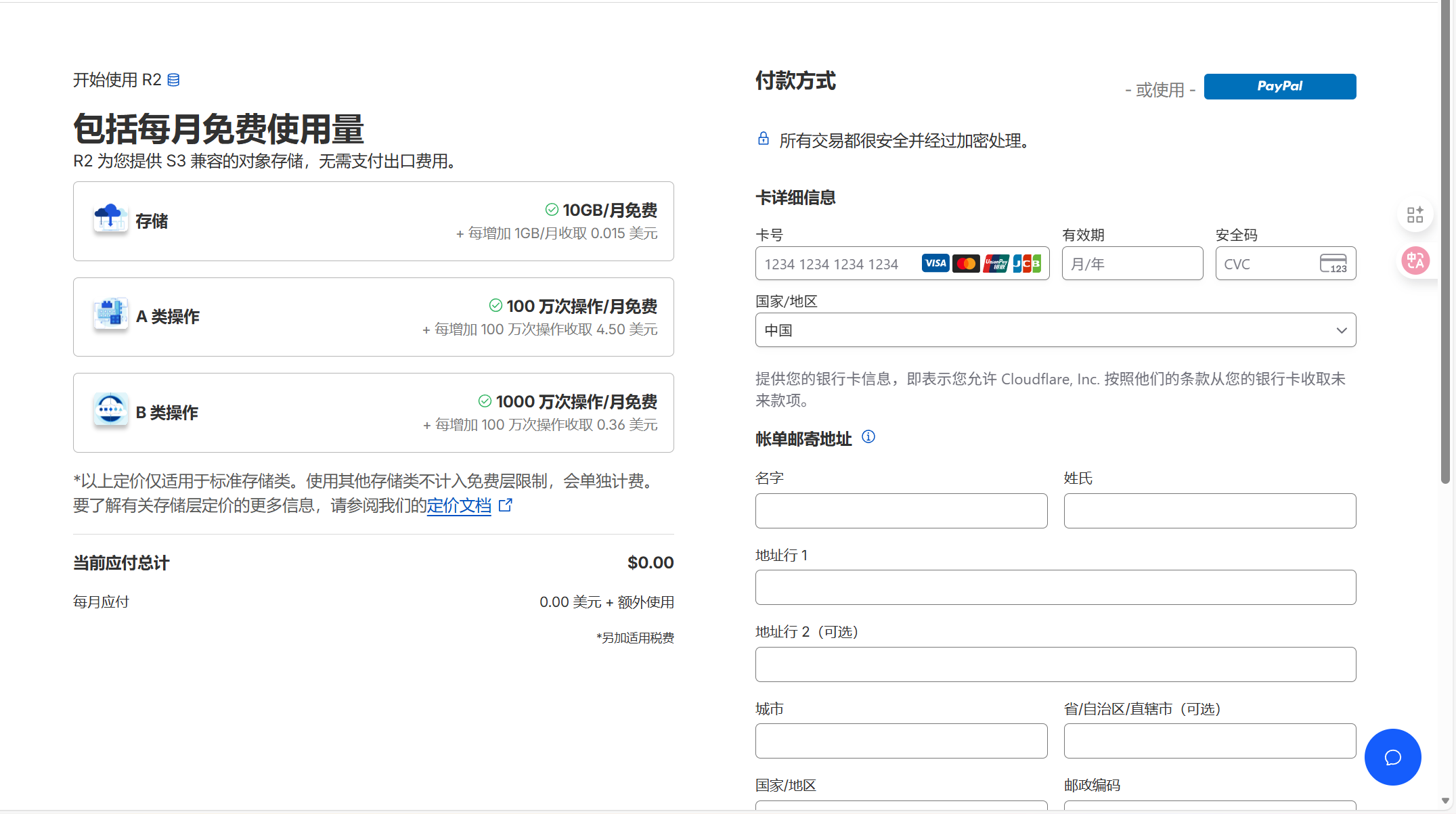
Task: Open the blue chat support bubble
Action: [x=1392, y=757]
